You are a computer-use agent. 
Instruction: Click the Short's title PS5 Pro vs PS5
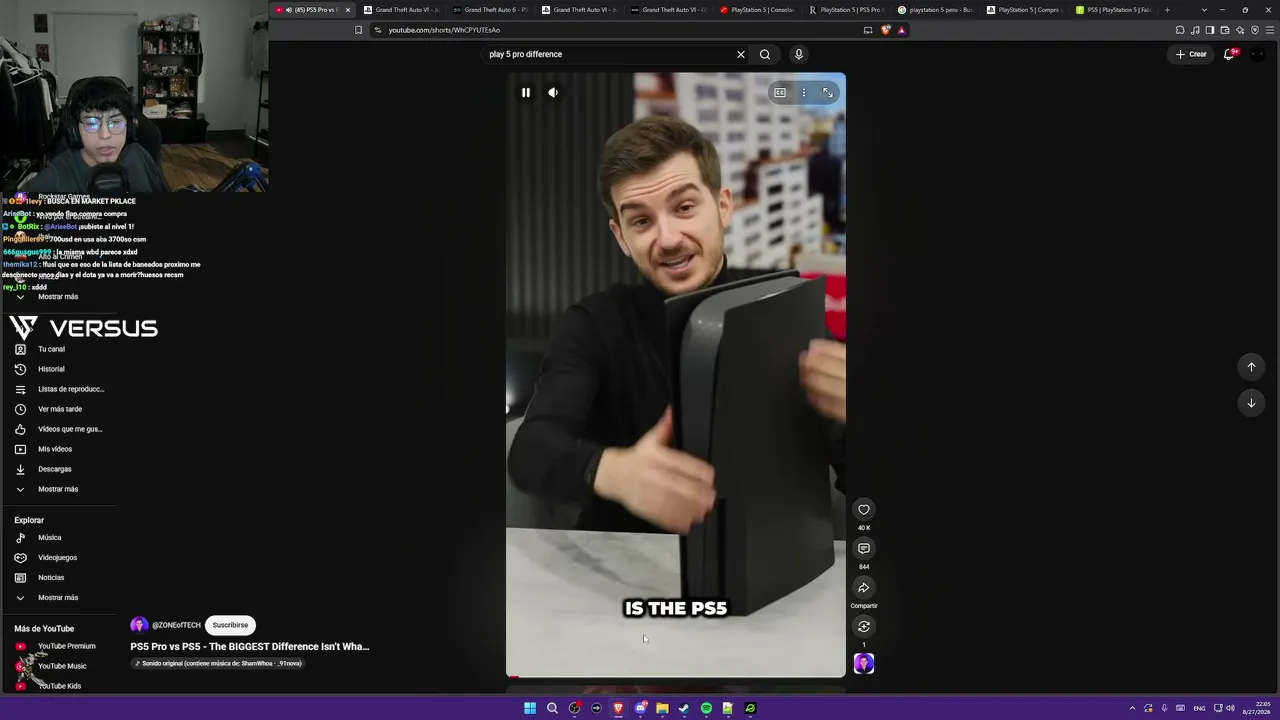(250, 647)
